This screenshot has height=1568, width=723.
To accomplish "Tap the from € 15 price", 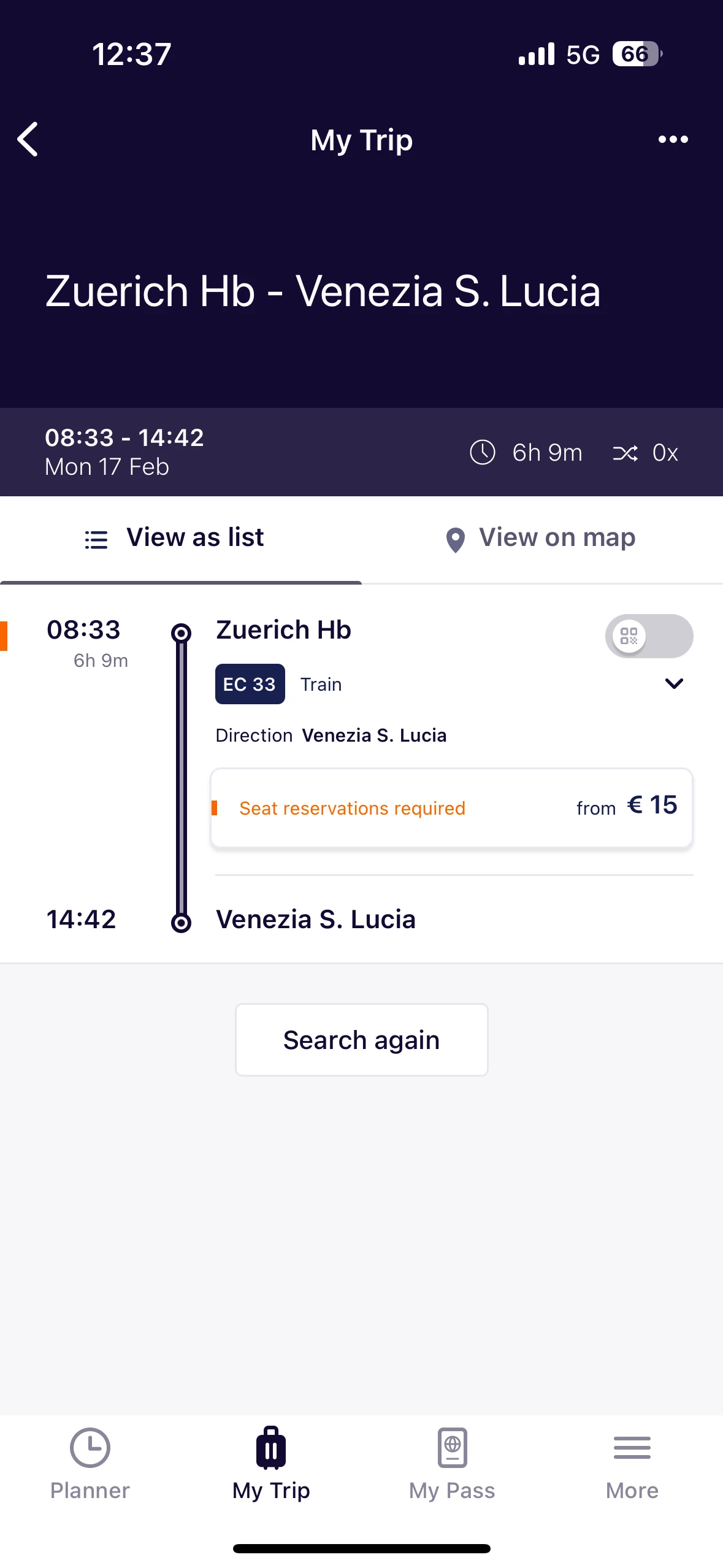I will (627, 805).
